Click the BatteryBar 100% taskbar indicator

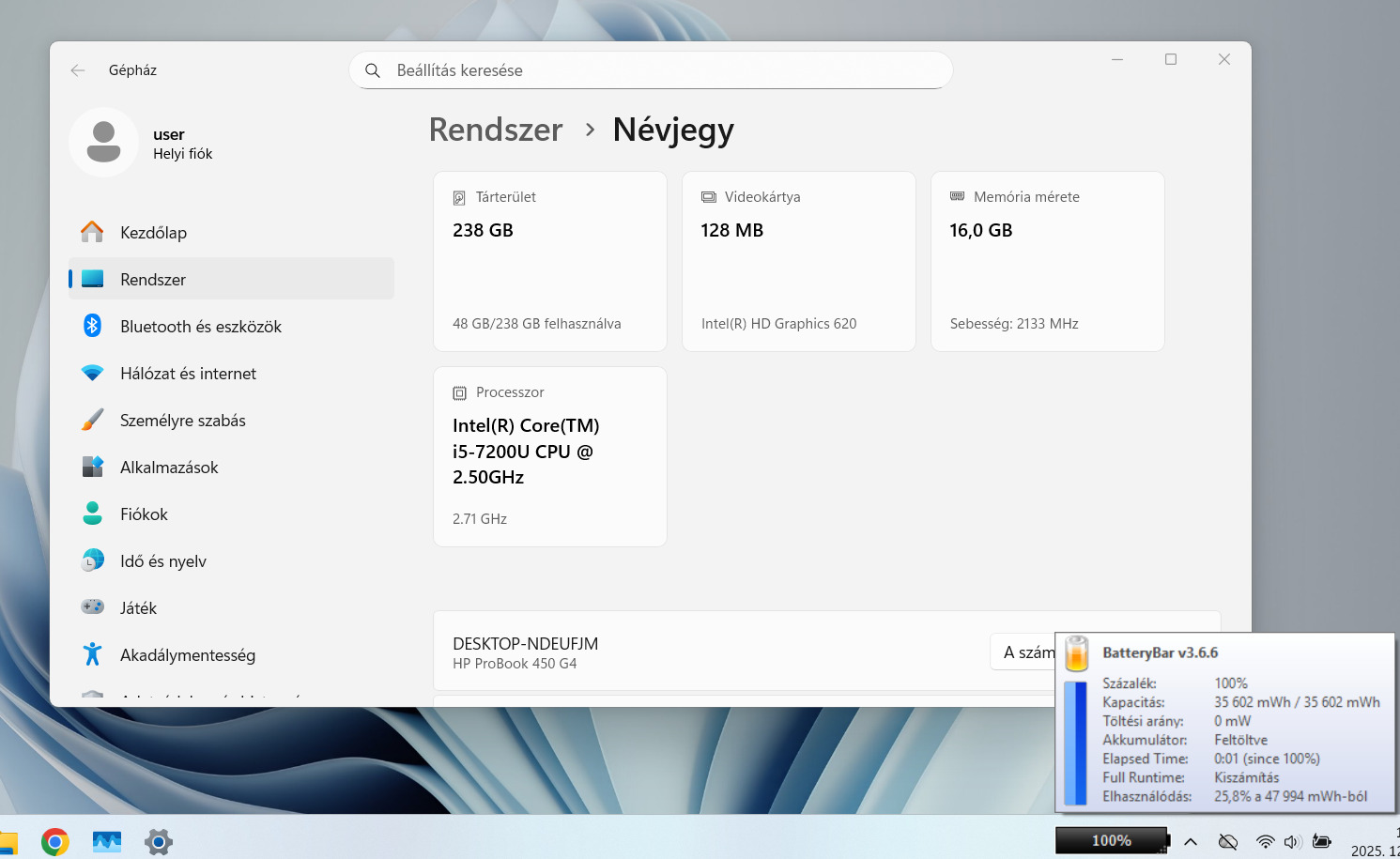point(1113,840)
